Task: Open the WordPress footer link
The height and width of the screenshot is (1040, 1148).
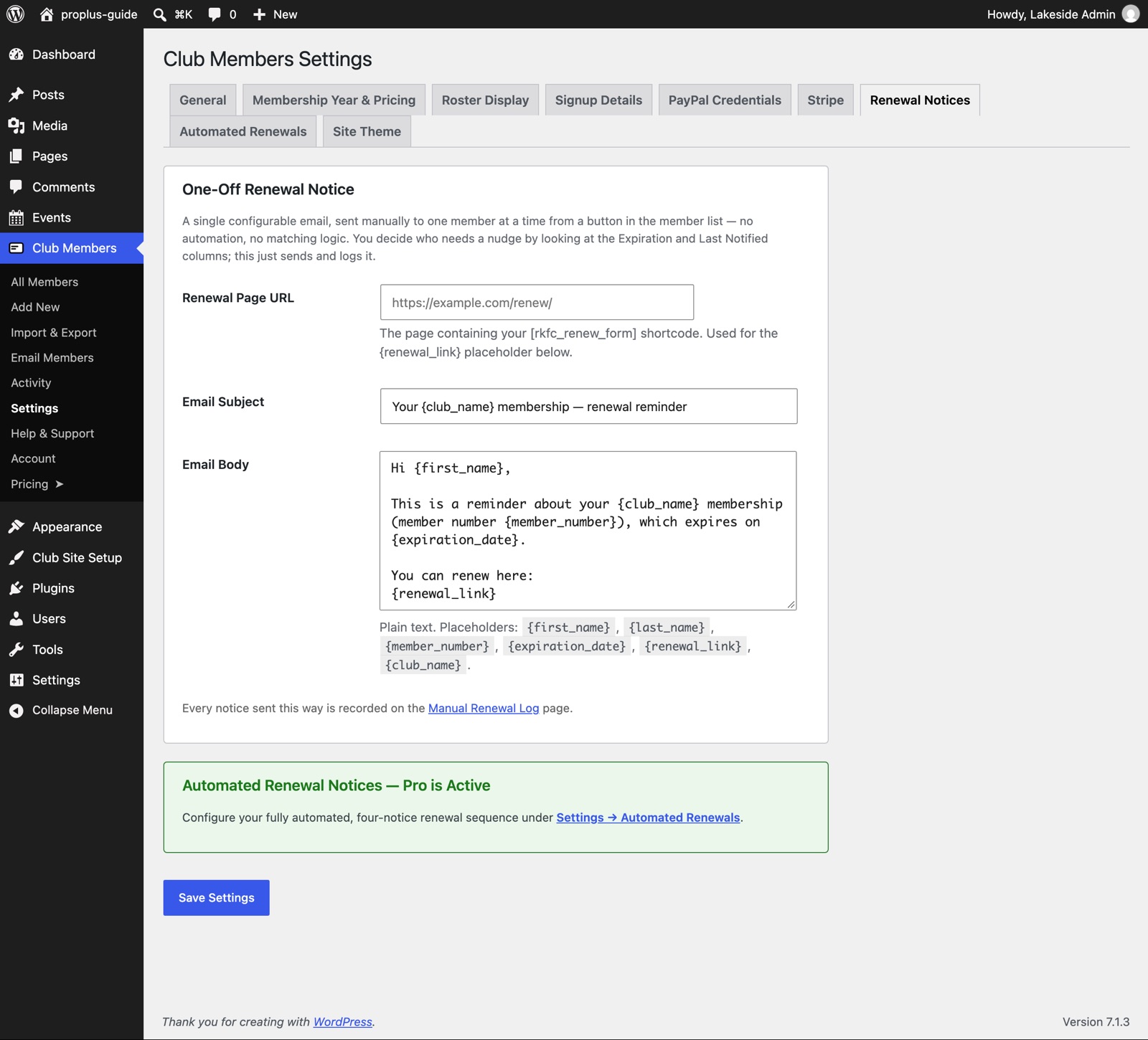Action: click(342, 1021)
